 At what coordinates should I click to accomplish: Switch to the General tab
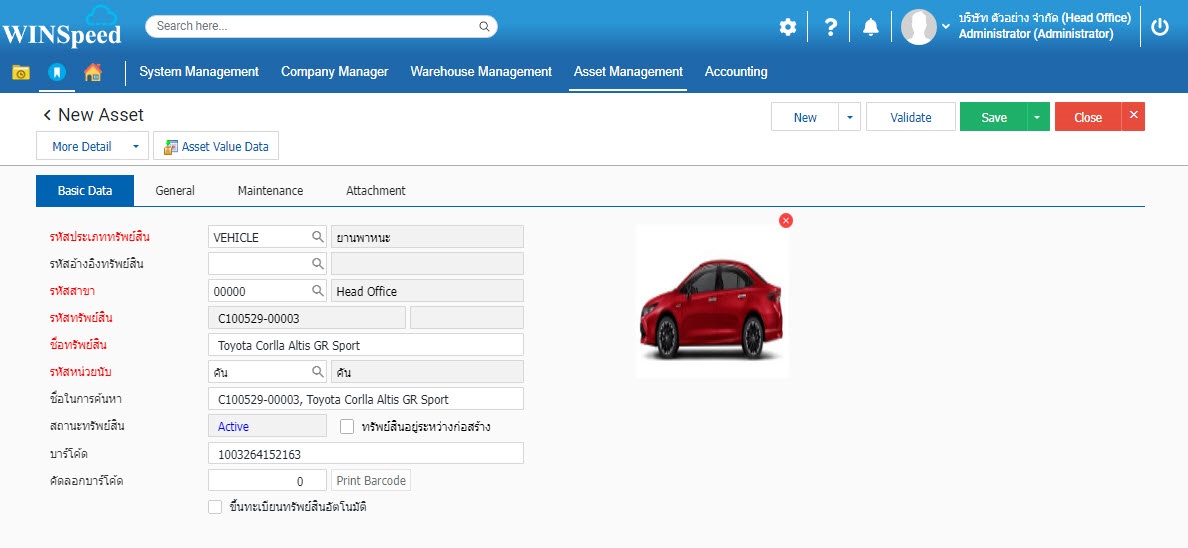175,191
